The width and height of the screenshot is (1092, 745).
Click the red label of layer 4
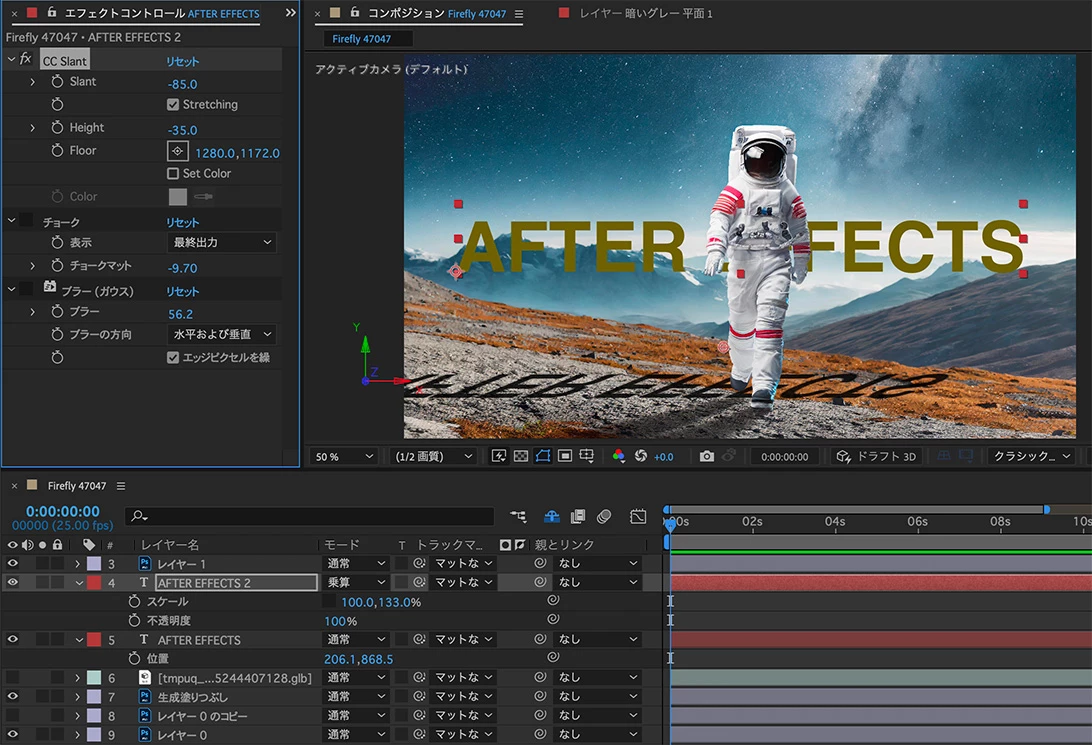coord(94,582)
